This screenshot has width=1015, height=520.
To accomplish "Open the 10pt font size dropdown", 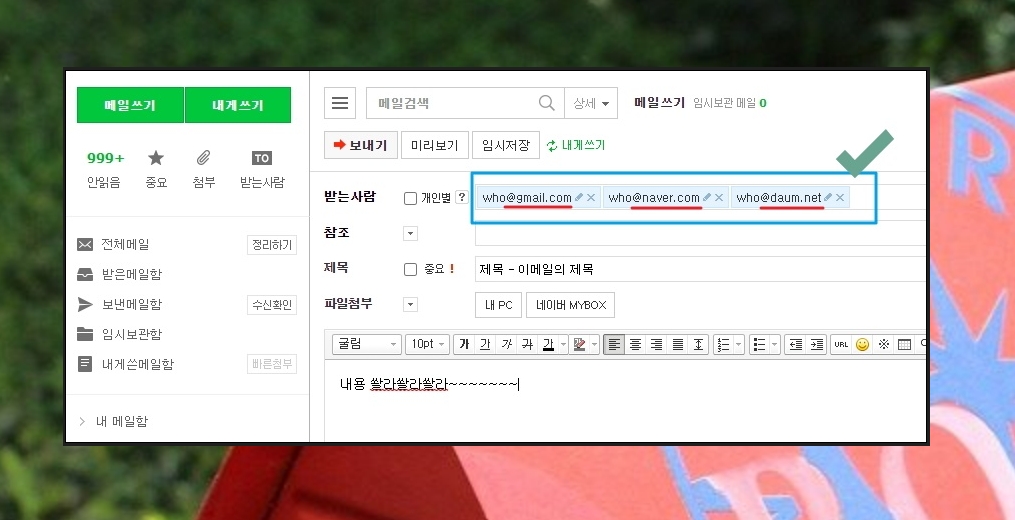I will (427, 344).
